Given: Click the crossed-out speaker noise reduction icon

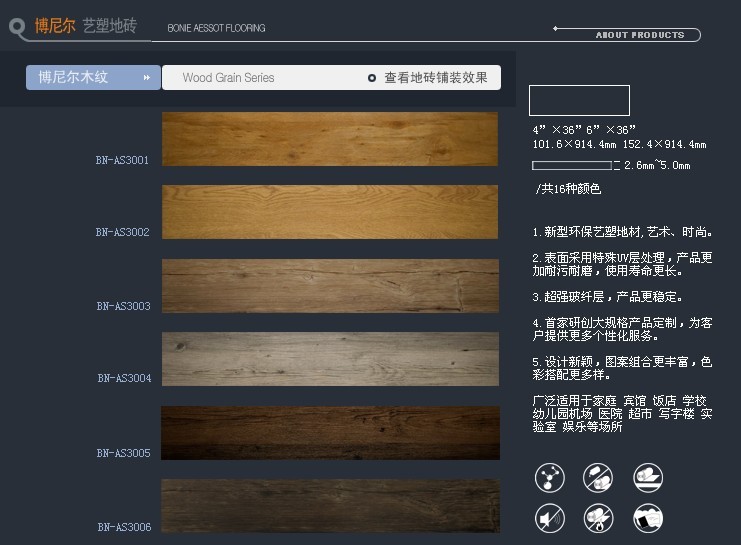Looking at the screenshot, I should click(x=549, y=518).
